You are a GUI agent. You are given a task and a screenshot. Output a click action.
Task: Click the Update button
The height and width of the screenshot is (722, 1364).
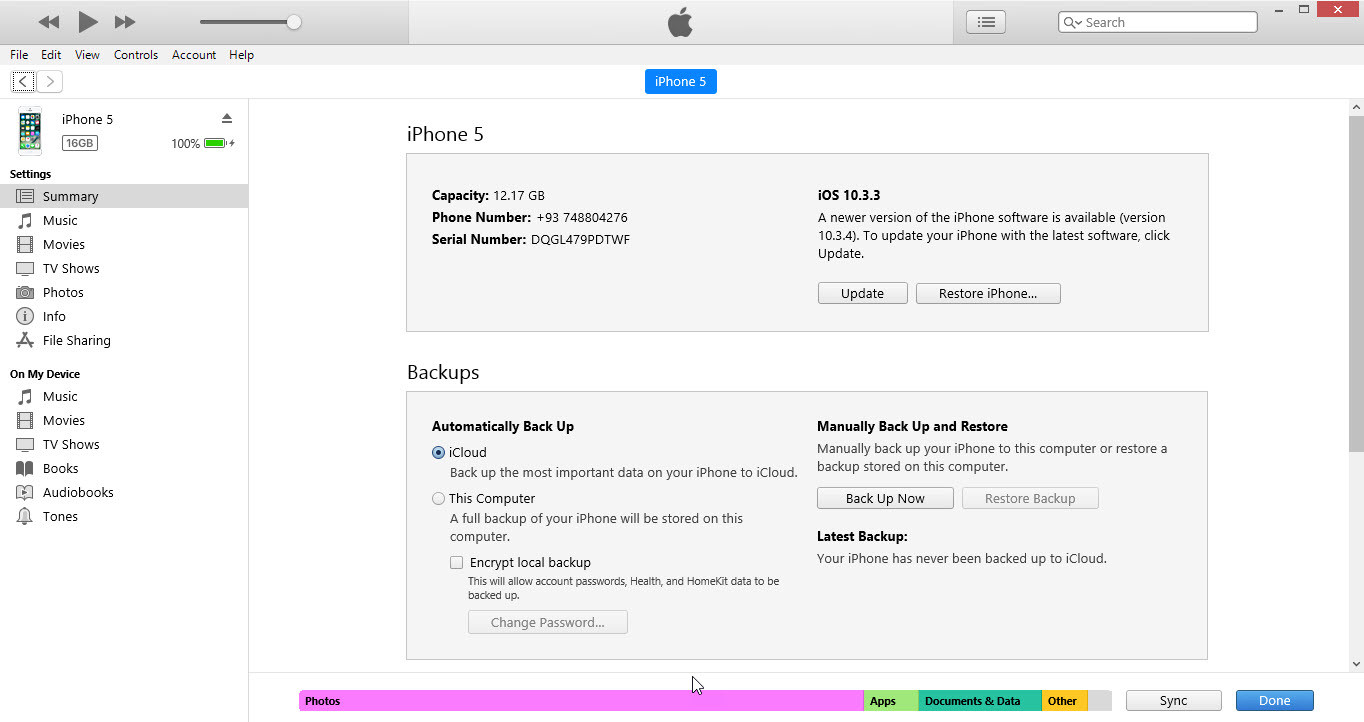pyautogui.click(x=862, y=293)
